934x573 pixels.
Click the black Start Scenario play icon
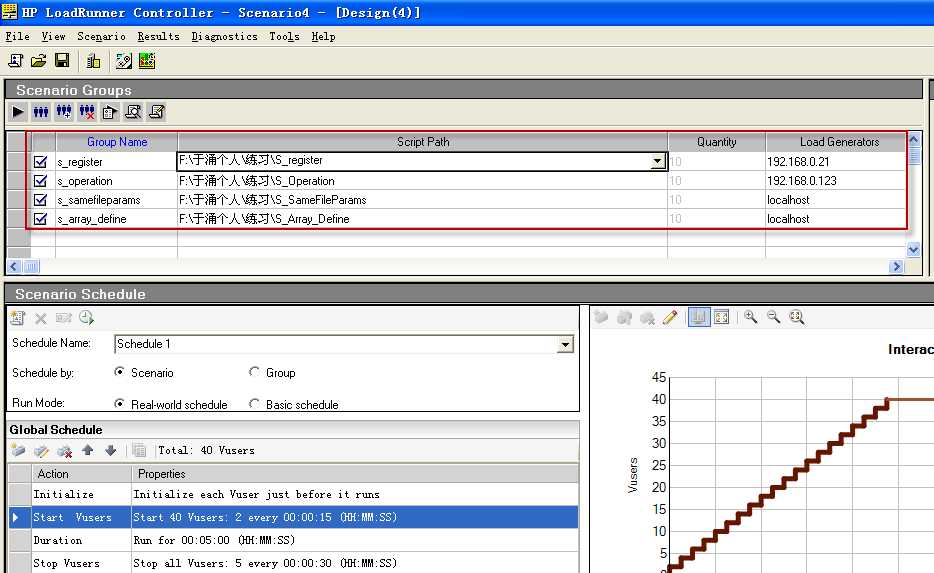coord(18,112)
